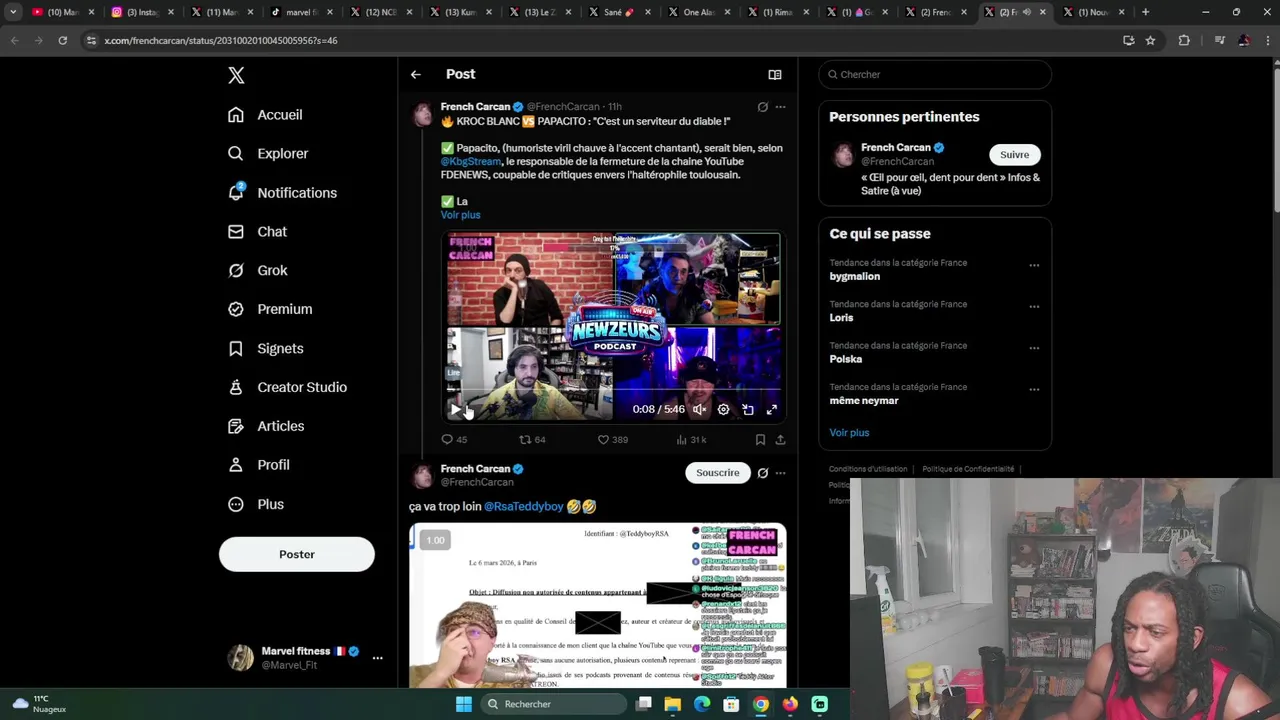Click the 1.00 playback speed badge
Image resolution: width=1280 pixels, height=720 pixels.
click(435, 541)
